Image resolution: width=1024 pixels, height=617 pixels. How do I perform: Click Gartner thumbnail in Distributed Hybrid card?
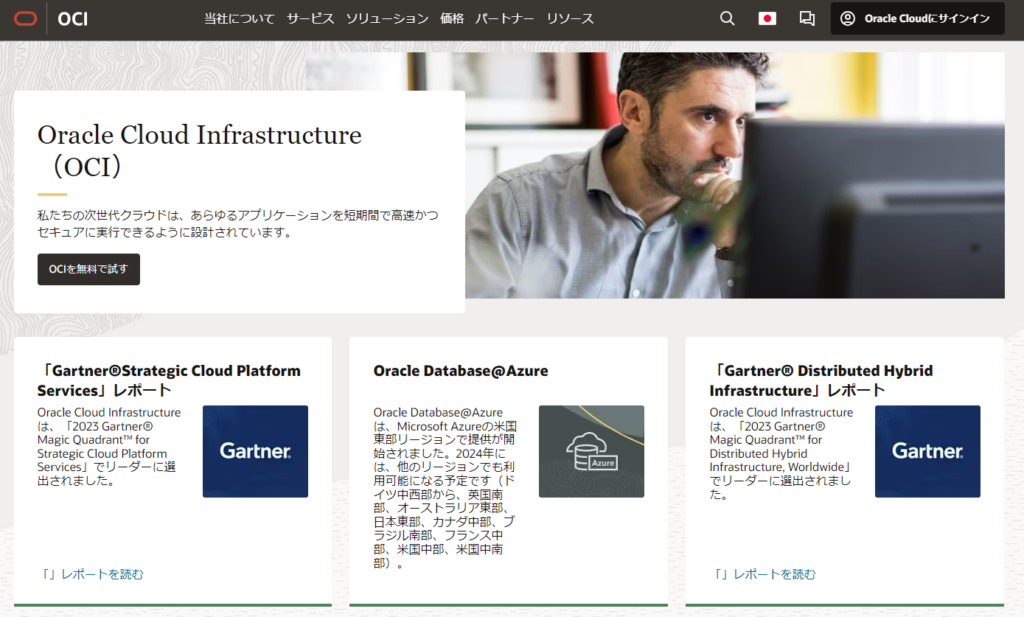point(927,451)
